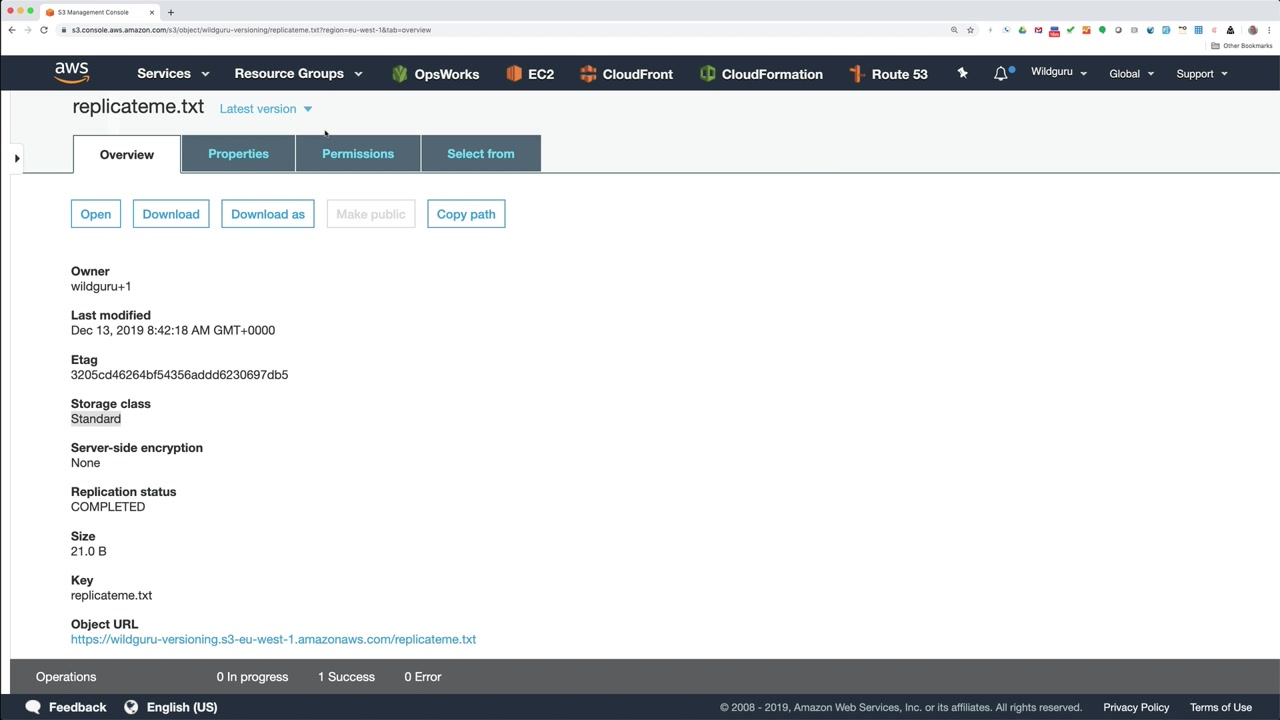Image resolution: width=1280 pixels, height=720 pixels.
Task: Click the '0 In progress' status
Action: (252, 677)
